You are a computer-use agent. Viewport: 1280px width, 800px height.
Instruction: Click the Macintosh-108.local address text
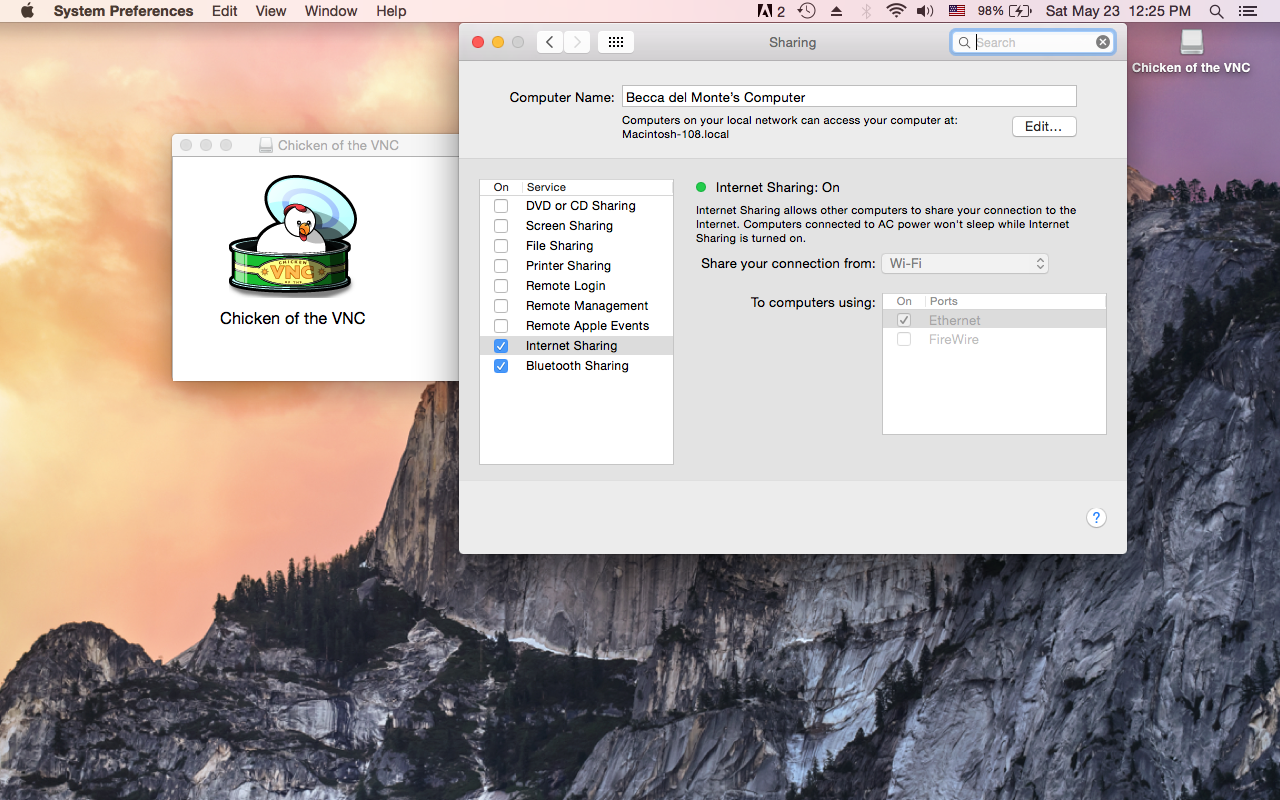pyautogui.click(x=675, y=134)
